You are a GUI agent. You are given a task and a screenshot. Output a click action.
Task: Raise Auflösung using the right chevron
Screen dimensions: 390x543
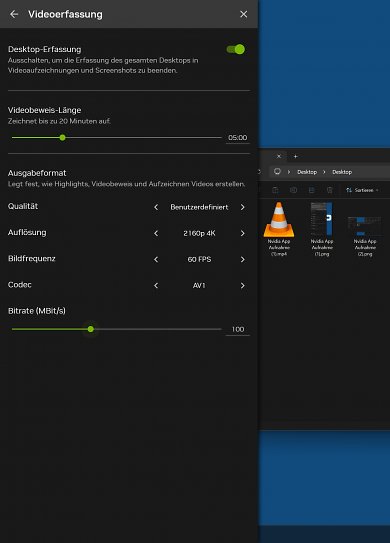242,233
